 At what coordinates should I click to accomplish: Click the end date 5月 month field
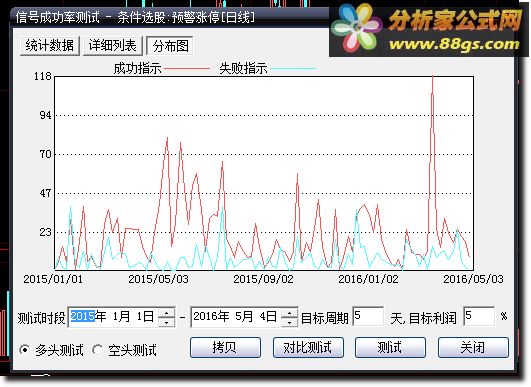pyautogui.click(x=244, y=316)
